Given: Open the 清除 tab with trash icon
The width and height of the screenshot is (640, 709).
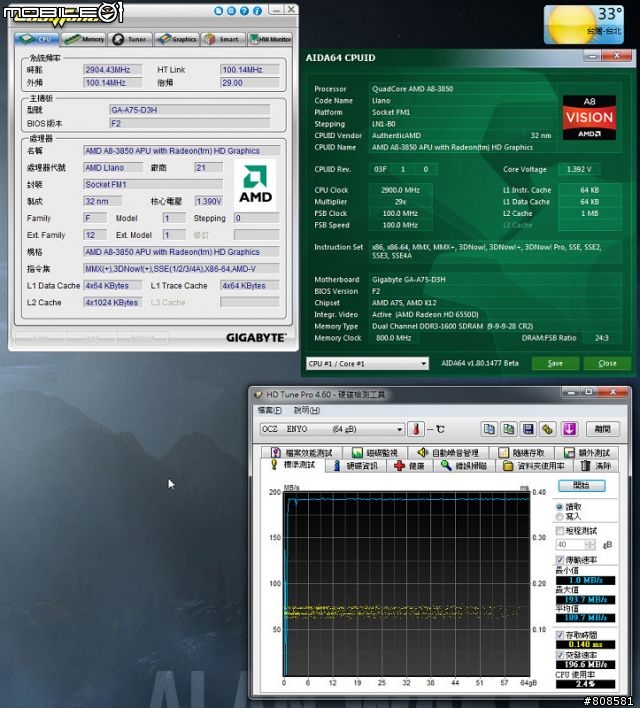Looking at the screenshot, I should point(597,466).
